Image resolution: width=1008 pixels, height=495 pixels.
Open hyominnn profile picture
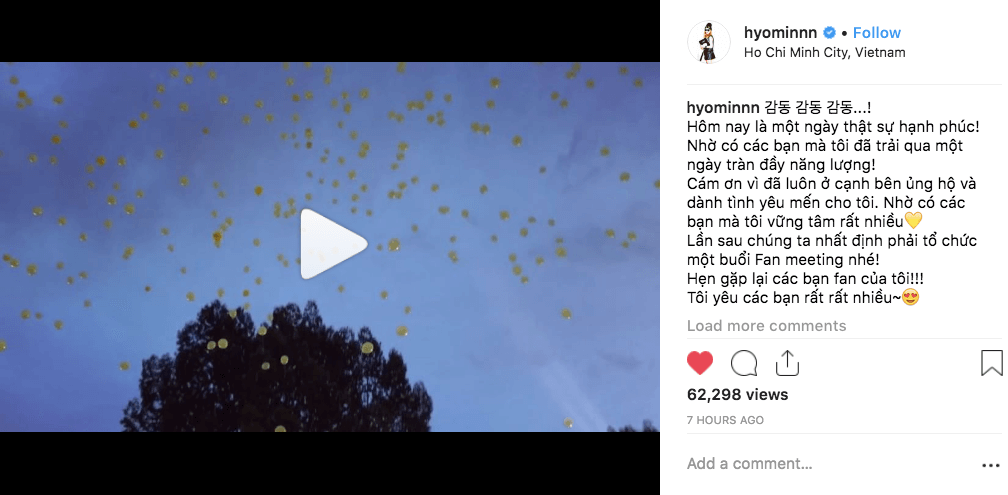pyautogui.click(x=708, y=42)
